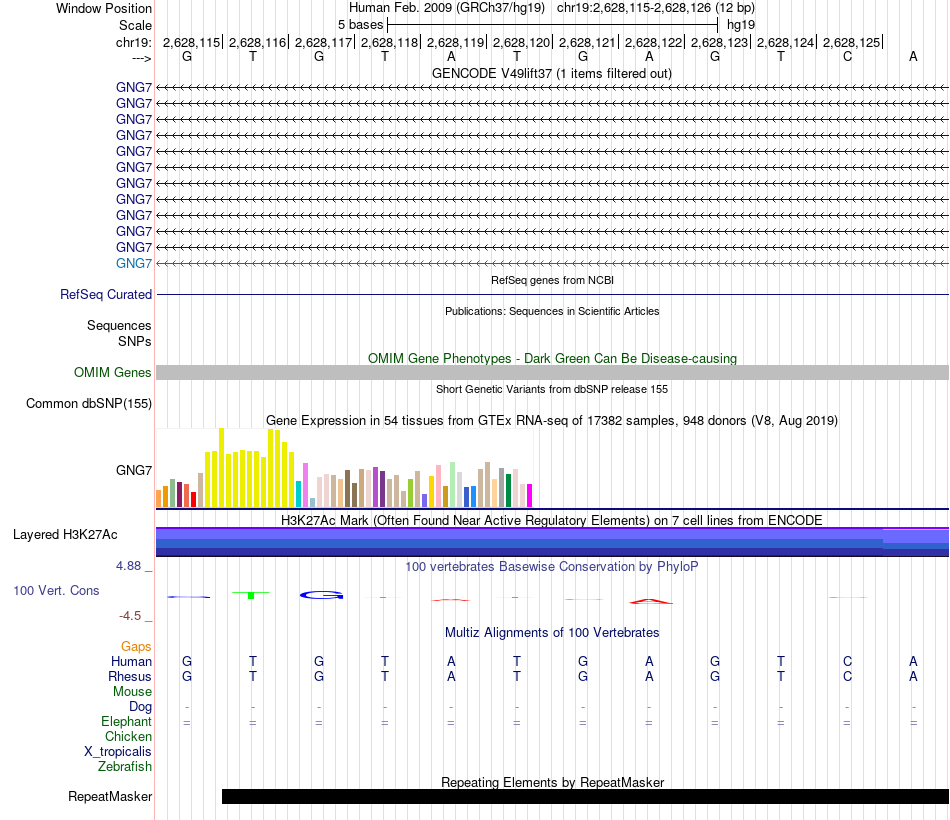Click the orange Gaps label
Screen dimensions: 950x820
136,647
